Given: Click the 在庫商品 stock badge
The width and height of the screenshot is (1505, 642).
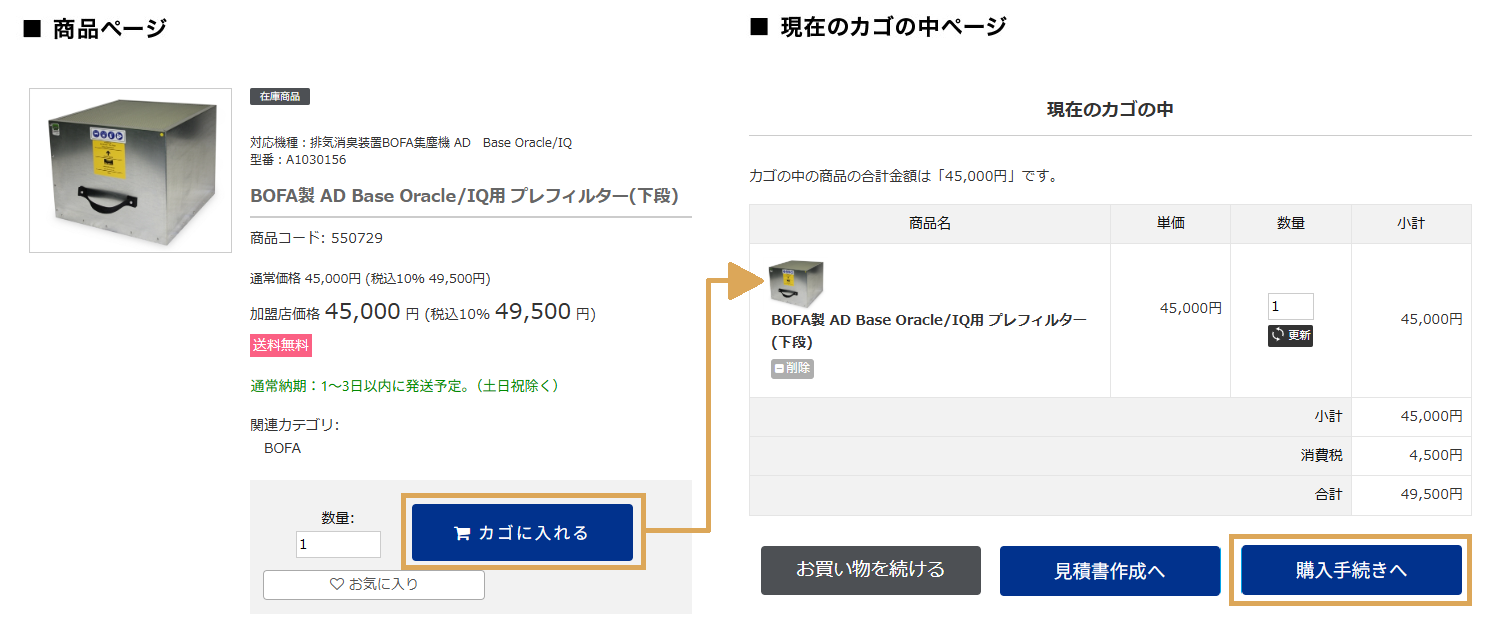Looking at the screenshot, I should [280, 97].
